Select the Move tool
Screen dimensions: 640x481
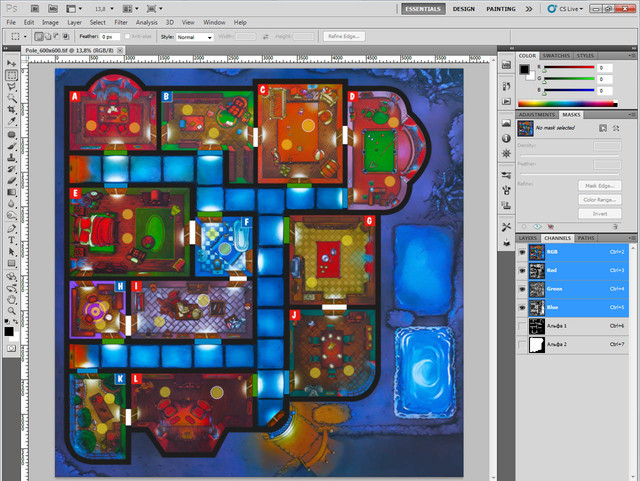point(11,64)
